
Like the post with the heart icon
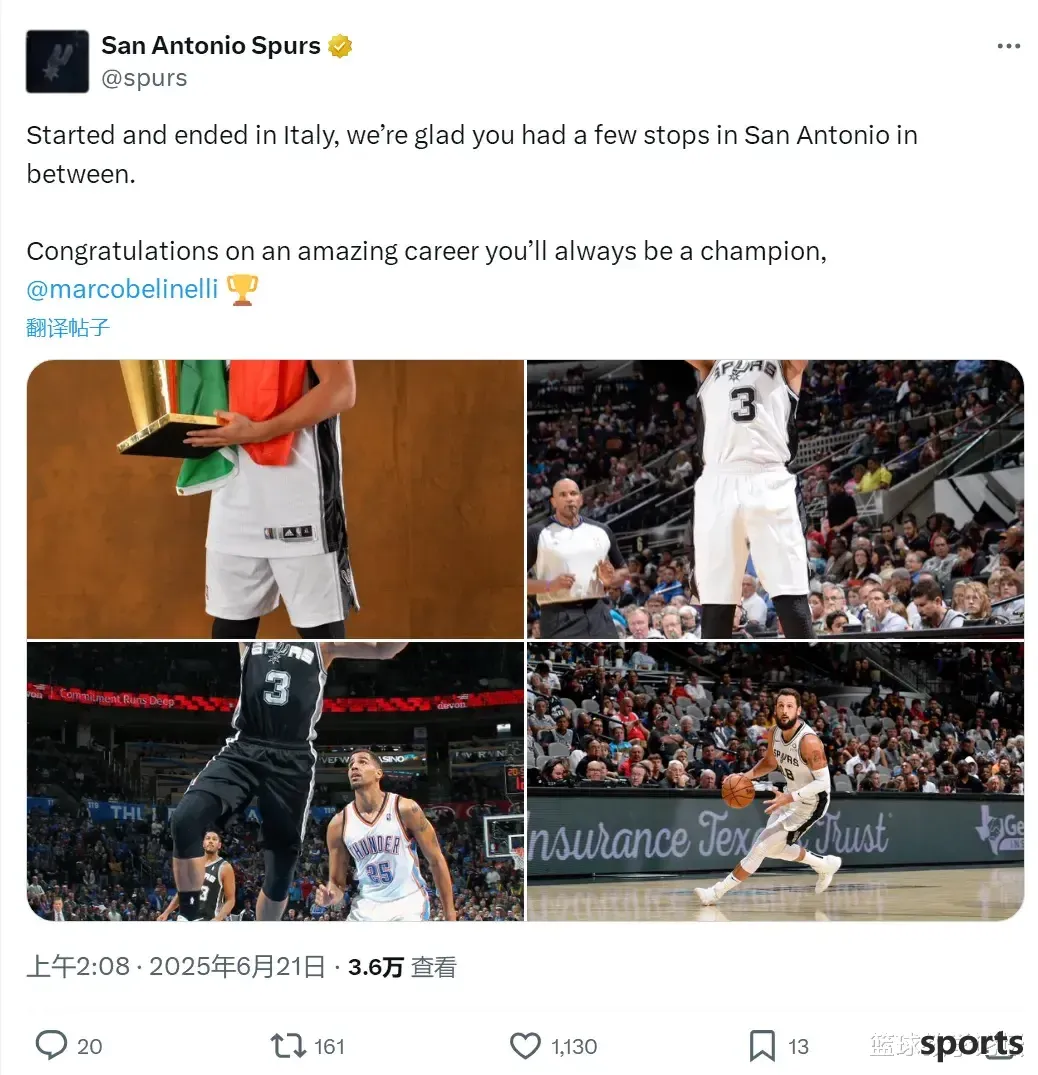coord(525,1046)
